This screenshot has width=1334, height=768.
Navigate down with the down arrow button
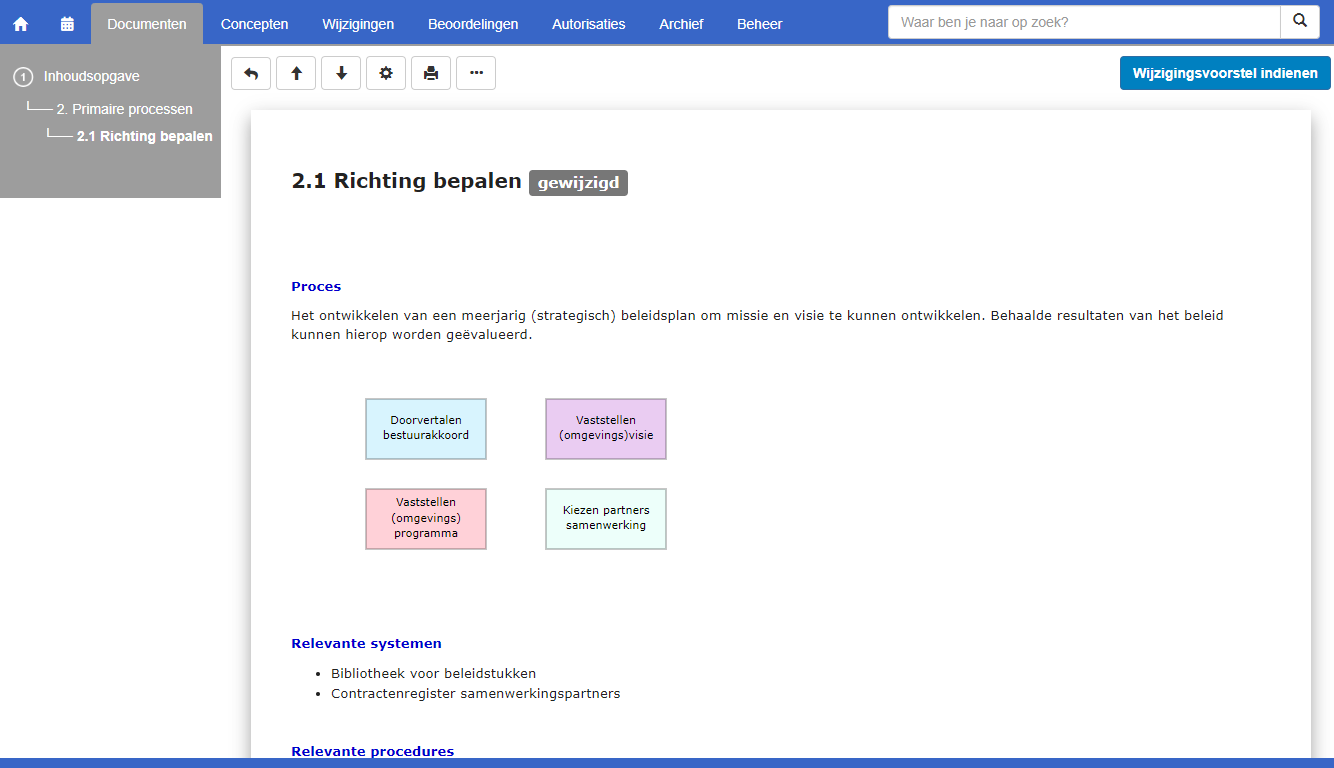coord(341,73)
